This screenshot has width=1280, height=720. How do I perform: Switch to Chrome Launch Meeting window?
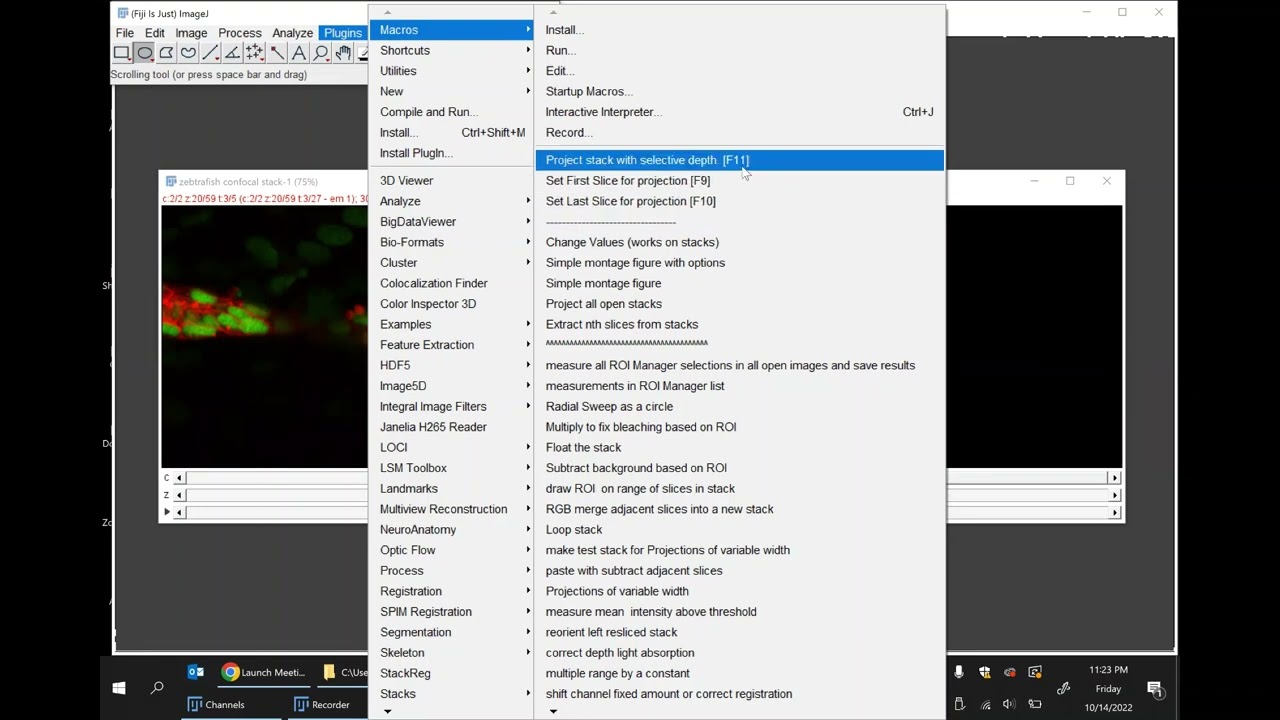tap(264, 672)
